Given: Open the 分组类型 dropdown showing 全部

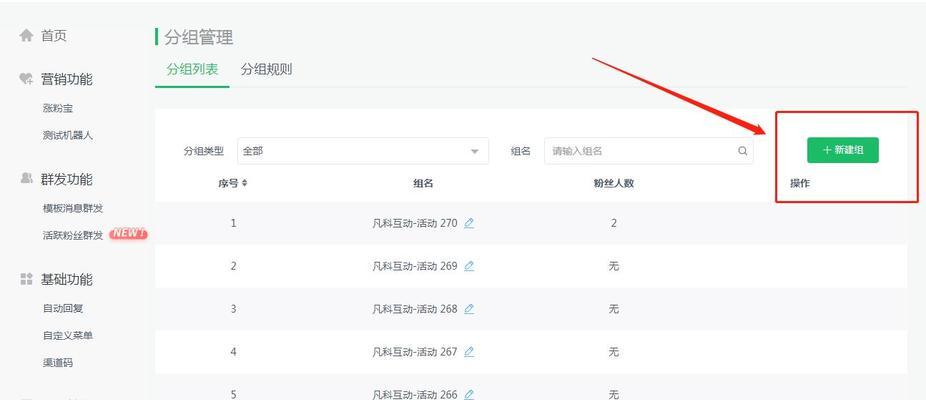Looking at the screenshot, I should (x=363, y=151).
